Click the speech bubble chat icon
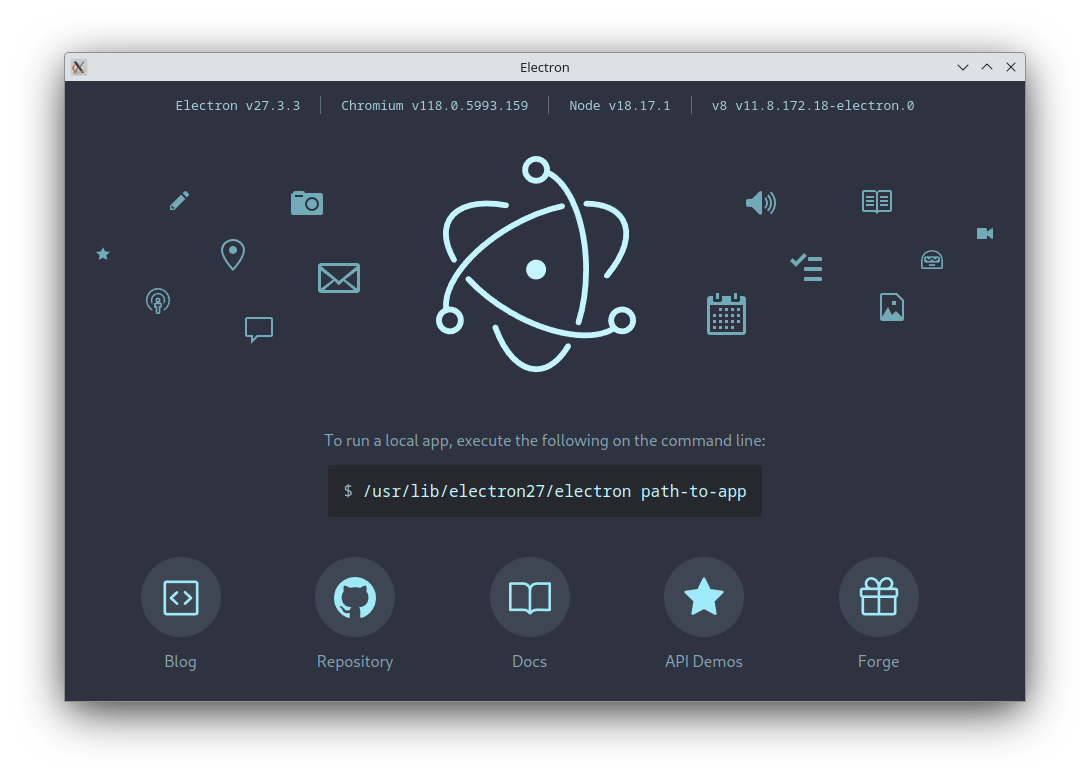 pyautogui.click(x=259, y=329)
